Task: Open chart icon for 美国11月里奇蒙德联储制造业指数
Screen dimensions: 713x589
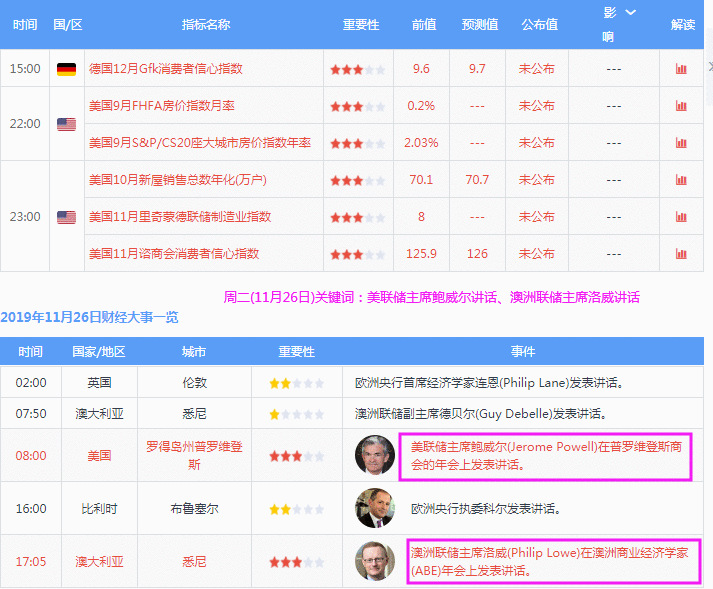Action: click(681, 216)
